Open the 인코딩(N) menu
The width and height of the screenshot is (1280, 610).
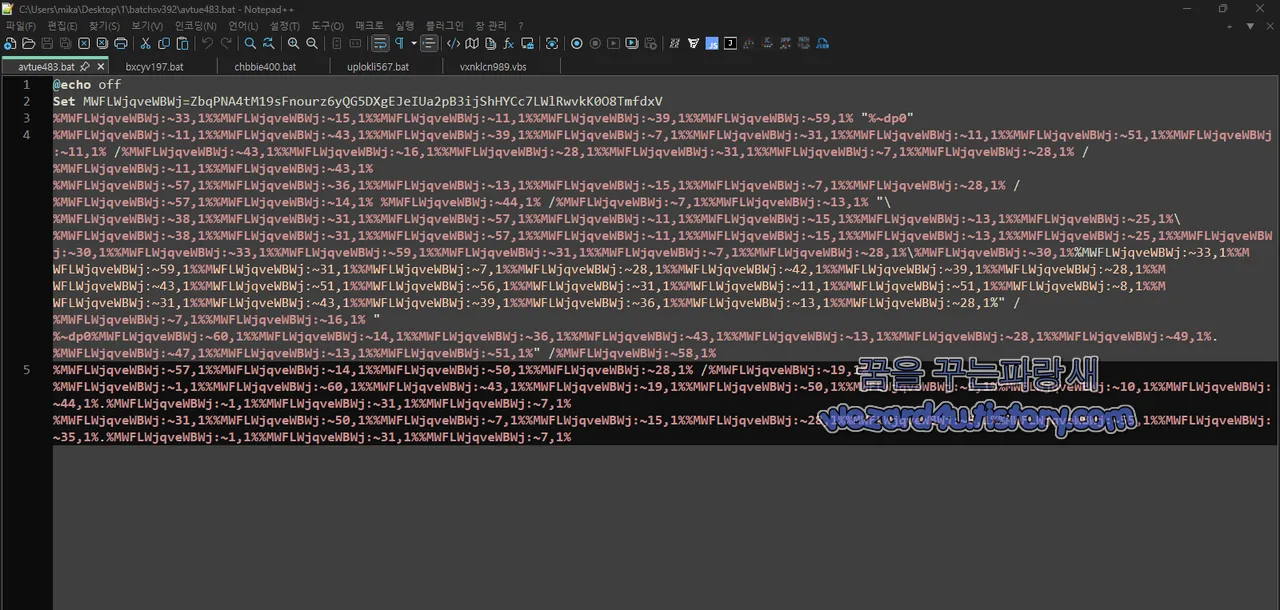(195, 25)
